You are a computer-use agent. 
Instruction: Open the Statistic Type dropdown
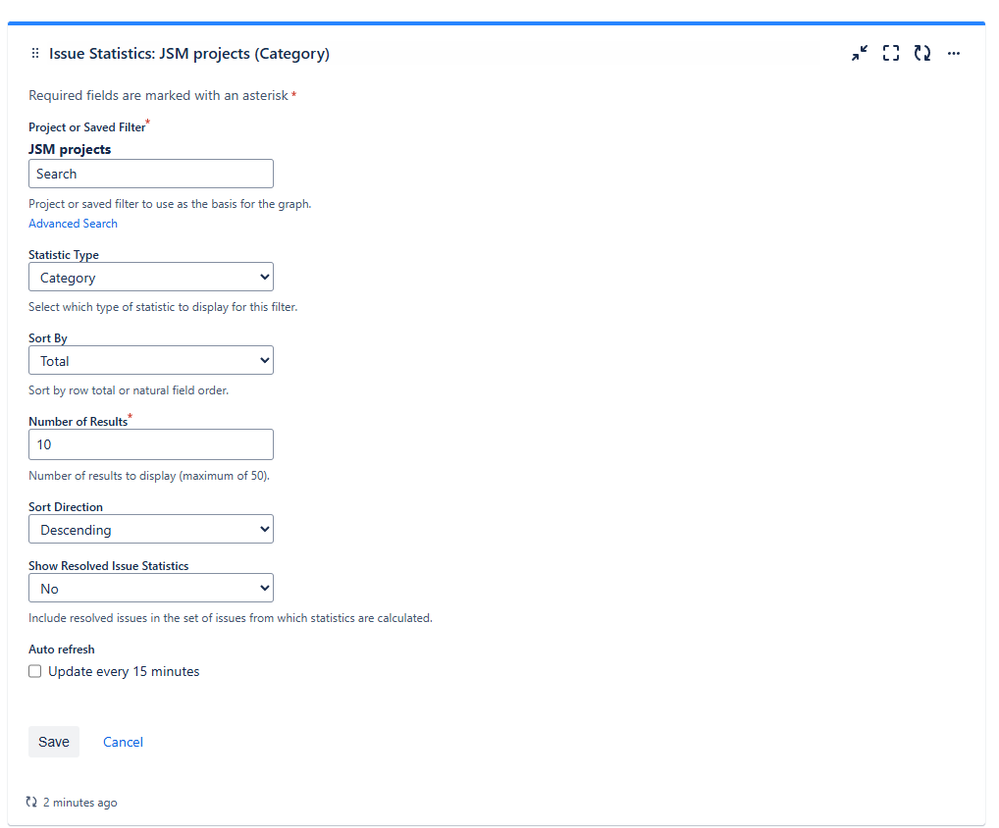(x=150, y=277)
